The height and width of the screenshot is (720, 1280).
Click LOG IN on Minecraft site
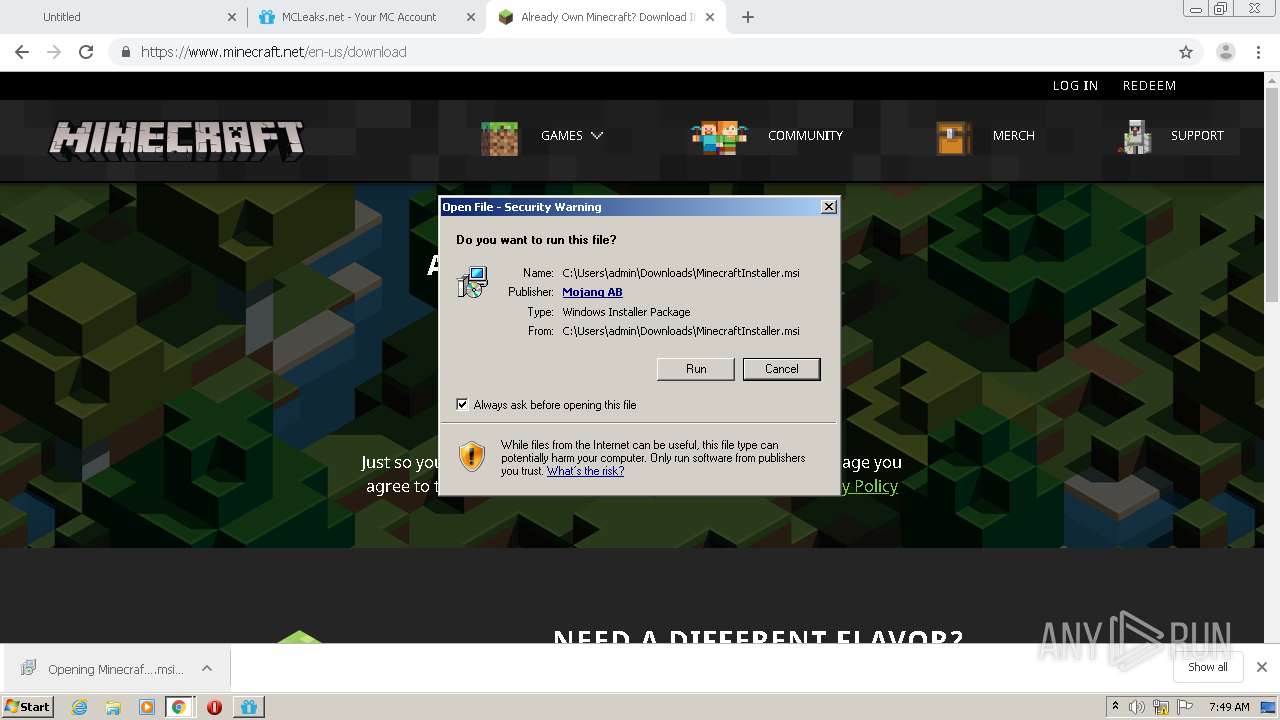coord(1075,85)
